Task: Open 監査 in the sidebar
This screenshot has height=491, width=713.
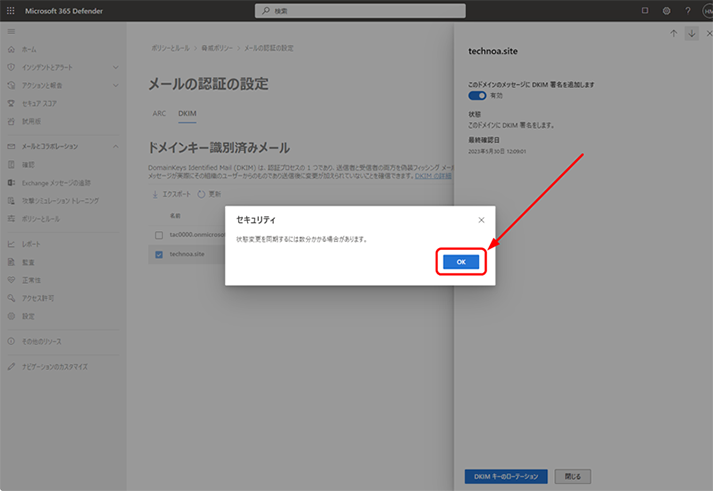Action: 28,262
